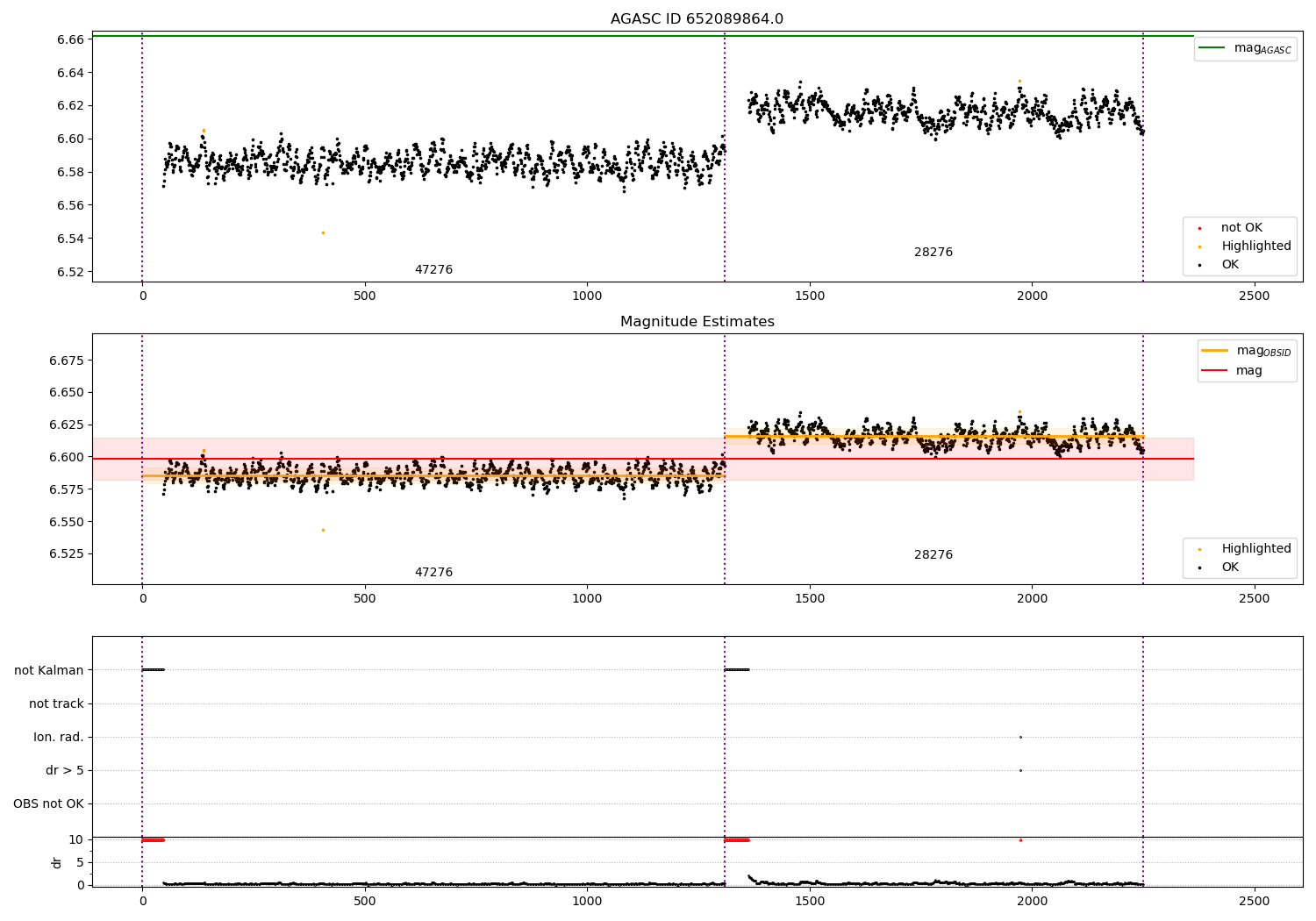
Task: Click the '6.650' y-axis tick label
Action: pos(67,392)
